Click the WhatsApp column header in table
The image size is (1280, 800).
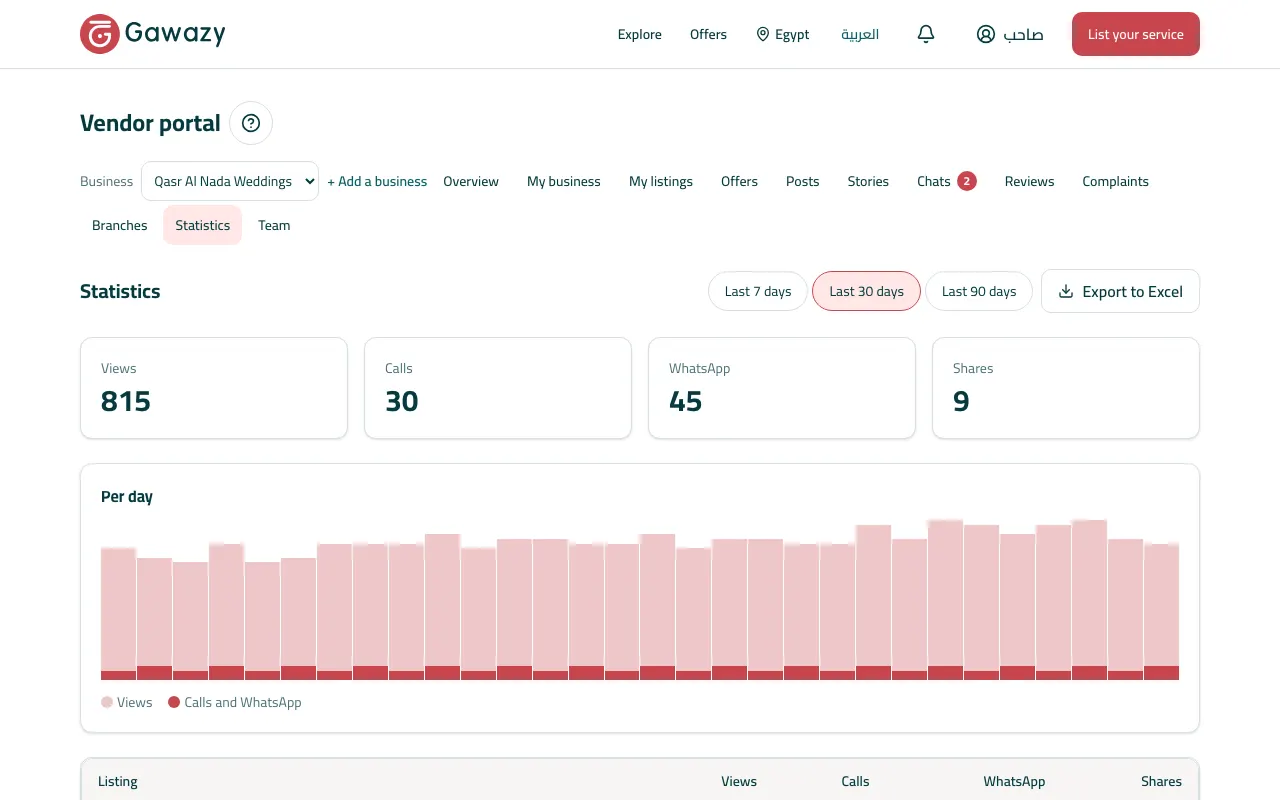pyautogui.click(x=1014, y=781)
